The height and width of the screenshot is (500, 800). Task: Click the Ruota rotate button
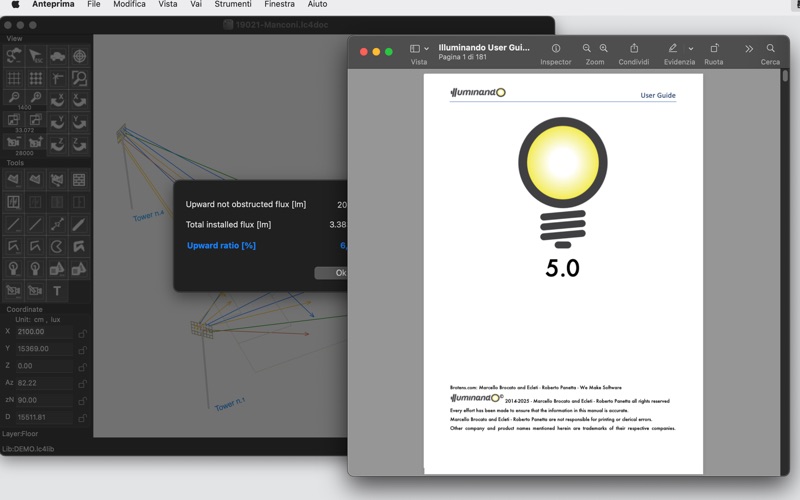pyautogui.click(x=714, y=48)
